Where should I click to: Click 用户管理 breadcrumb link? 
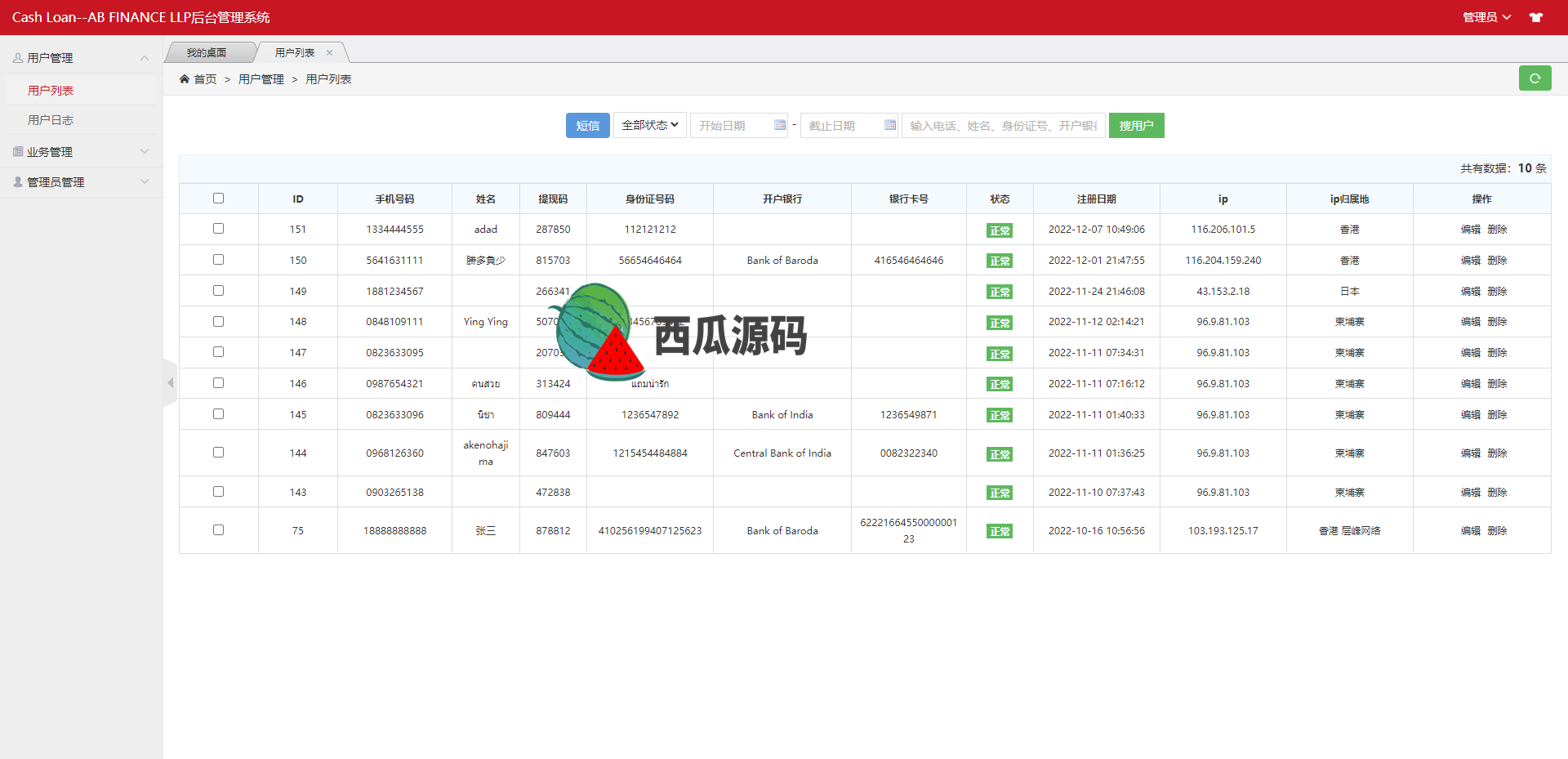click(x=261, y=79)
